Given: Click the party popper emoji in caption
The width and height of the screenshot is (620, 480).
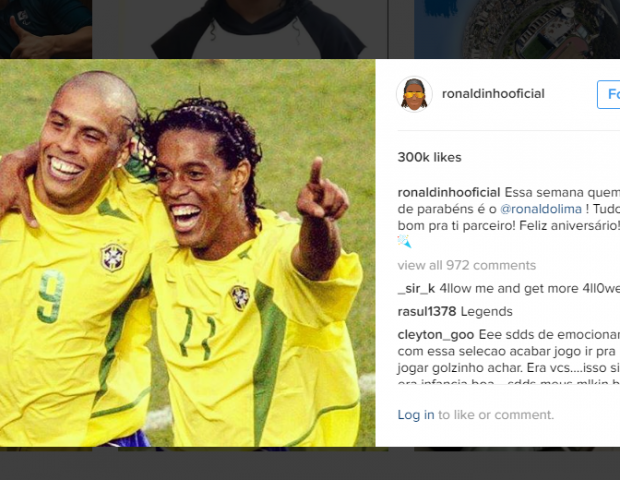Looking at the screenshot, I should (x=405, y=241).
